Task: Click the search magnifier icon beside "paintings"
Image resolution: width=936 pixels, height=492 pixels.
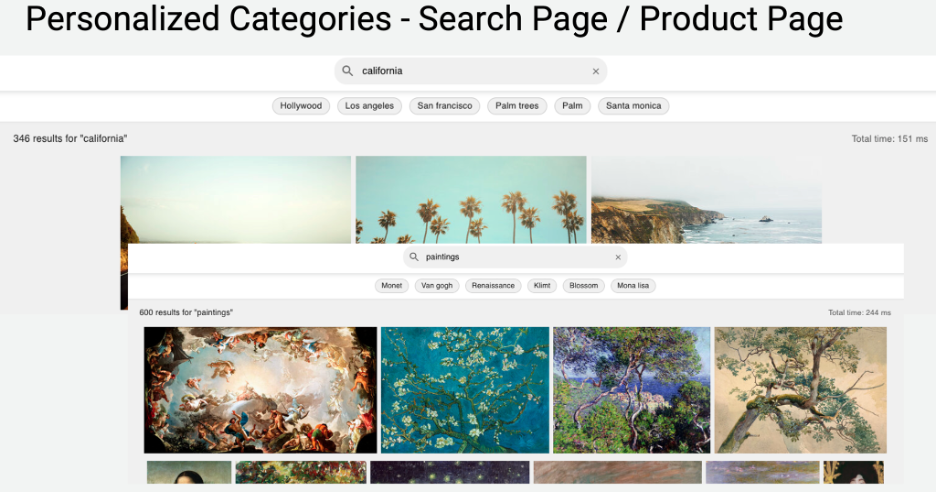Action: [x=414, y=257]
